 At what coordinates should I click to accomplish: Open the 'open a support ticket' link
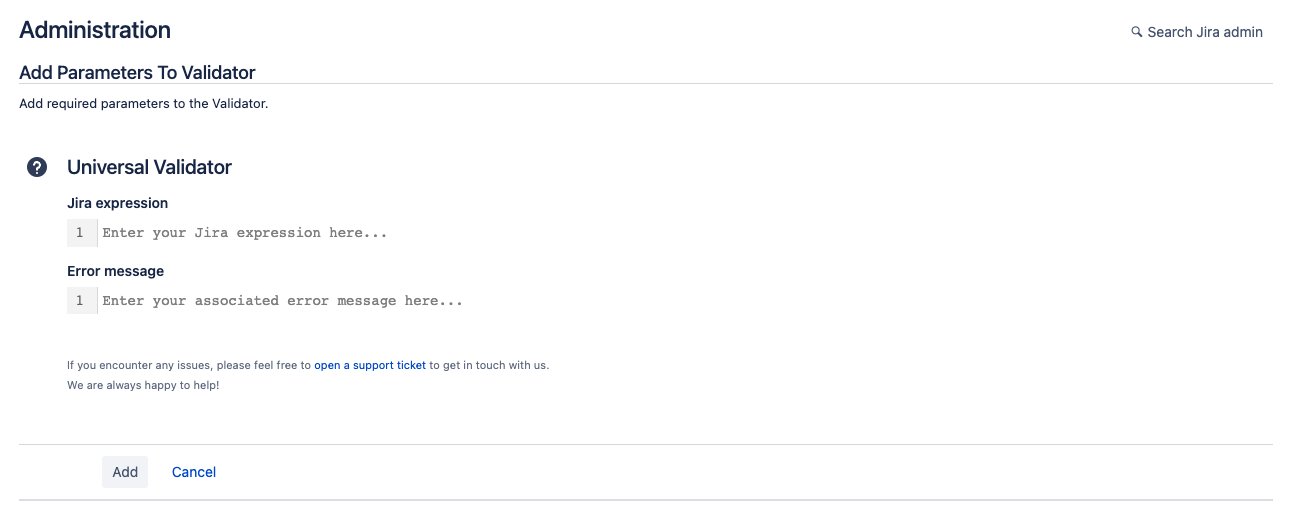pyautogui.click(x=370, y=365)
